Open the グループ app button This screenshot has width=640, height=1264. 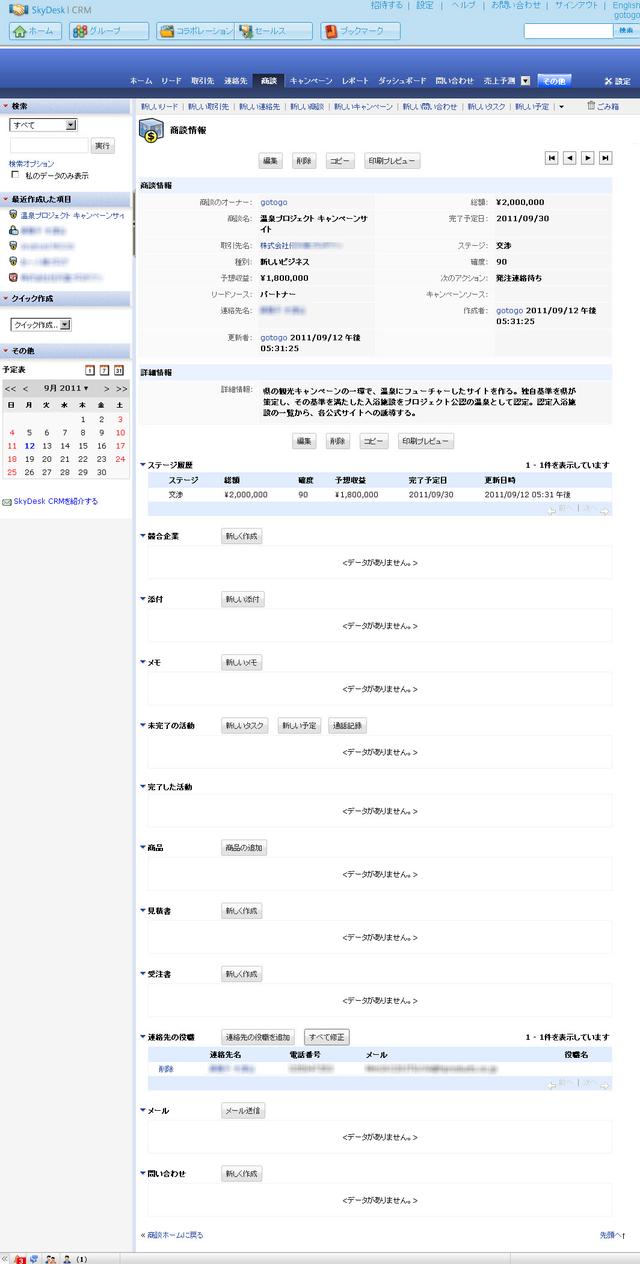point(109,31)
